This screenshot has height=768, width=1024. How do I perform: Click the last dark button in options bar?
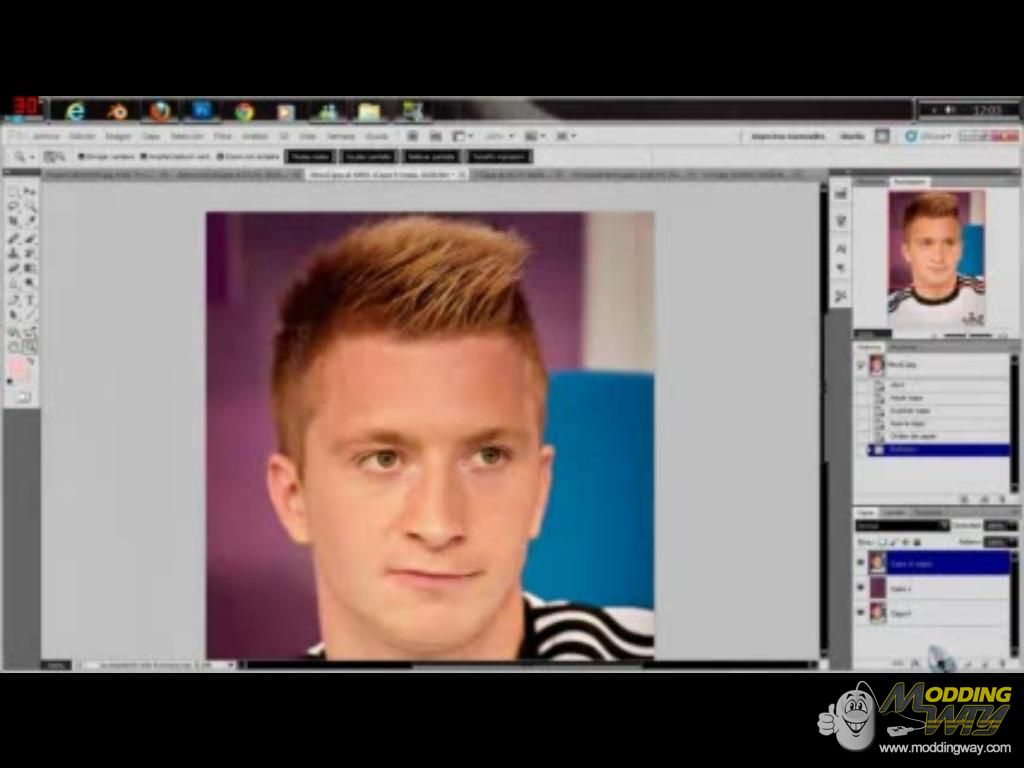[x=498, y=157]
